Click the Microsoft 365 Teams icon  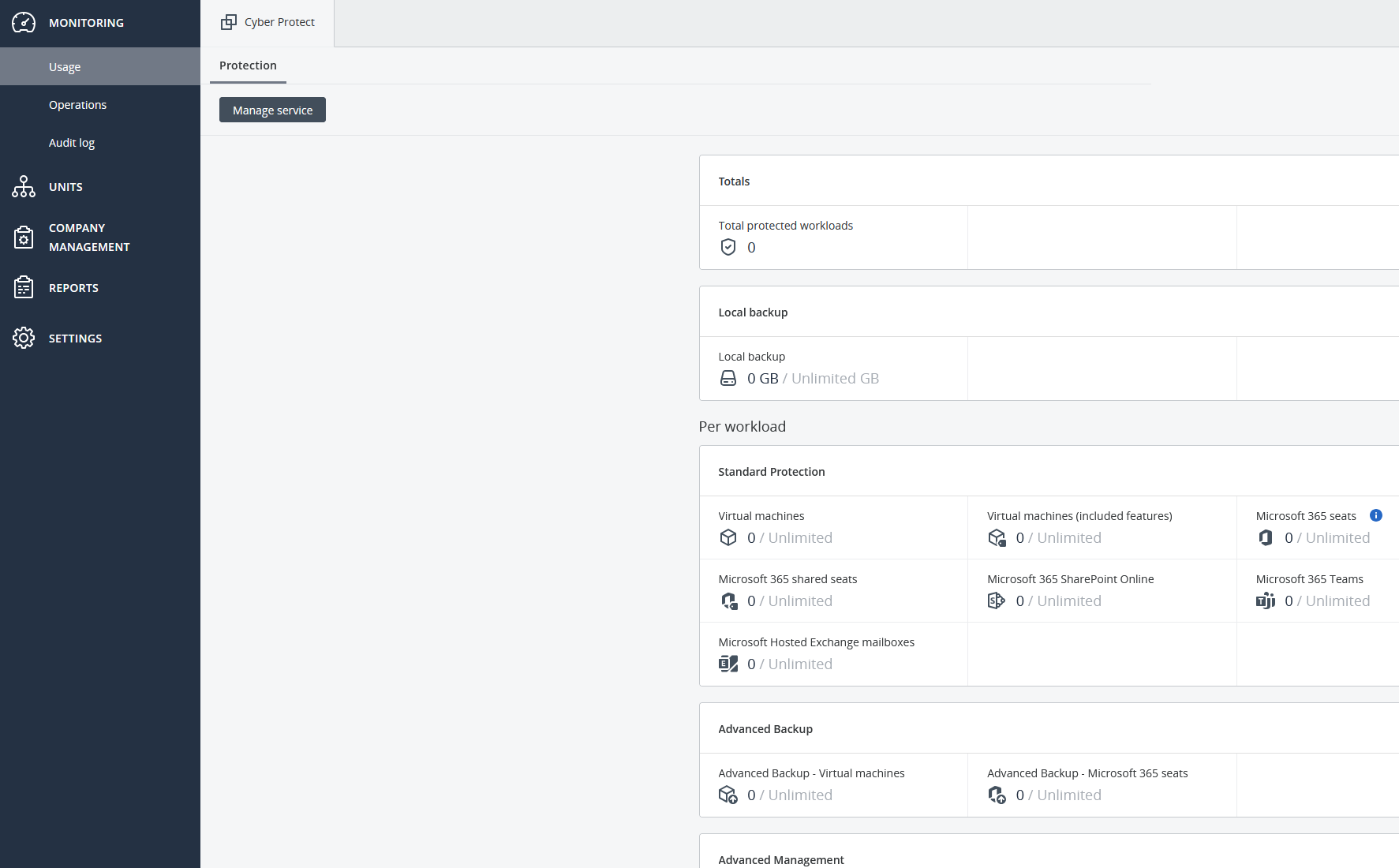click(1266, 600)
